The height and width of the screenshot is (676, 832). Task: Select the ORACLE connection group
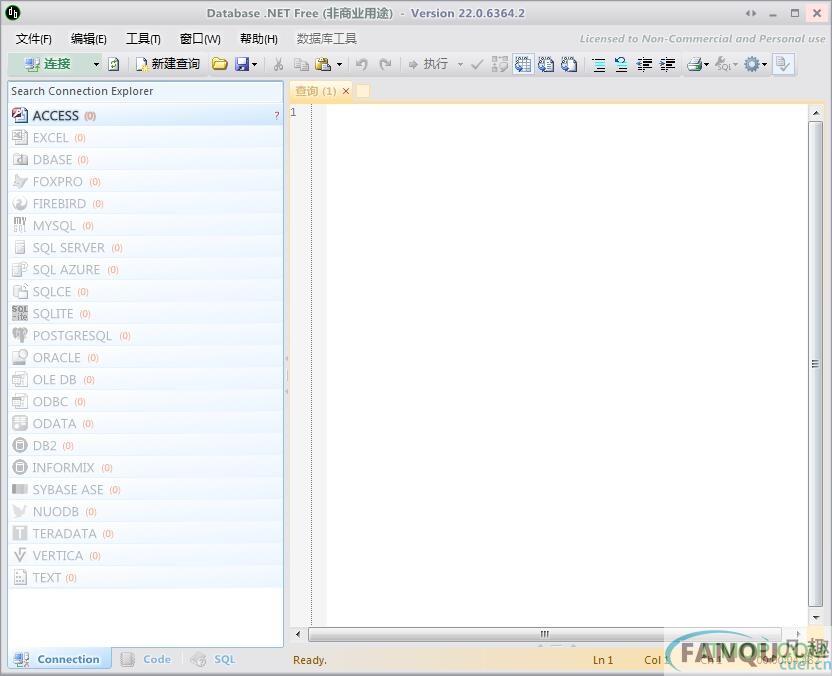(145, 358)
